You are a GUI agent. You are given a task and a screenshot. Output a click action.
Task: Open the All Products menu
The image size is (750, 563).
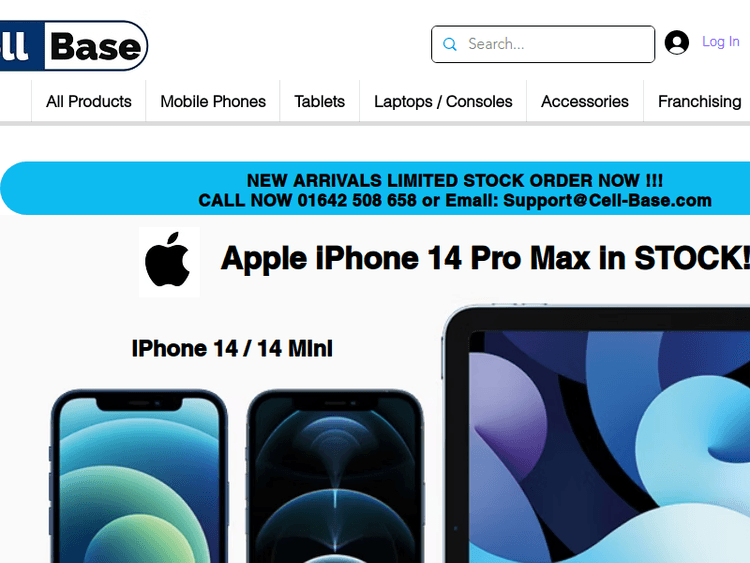pos(88,101)
